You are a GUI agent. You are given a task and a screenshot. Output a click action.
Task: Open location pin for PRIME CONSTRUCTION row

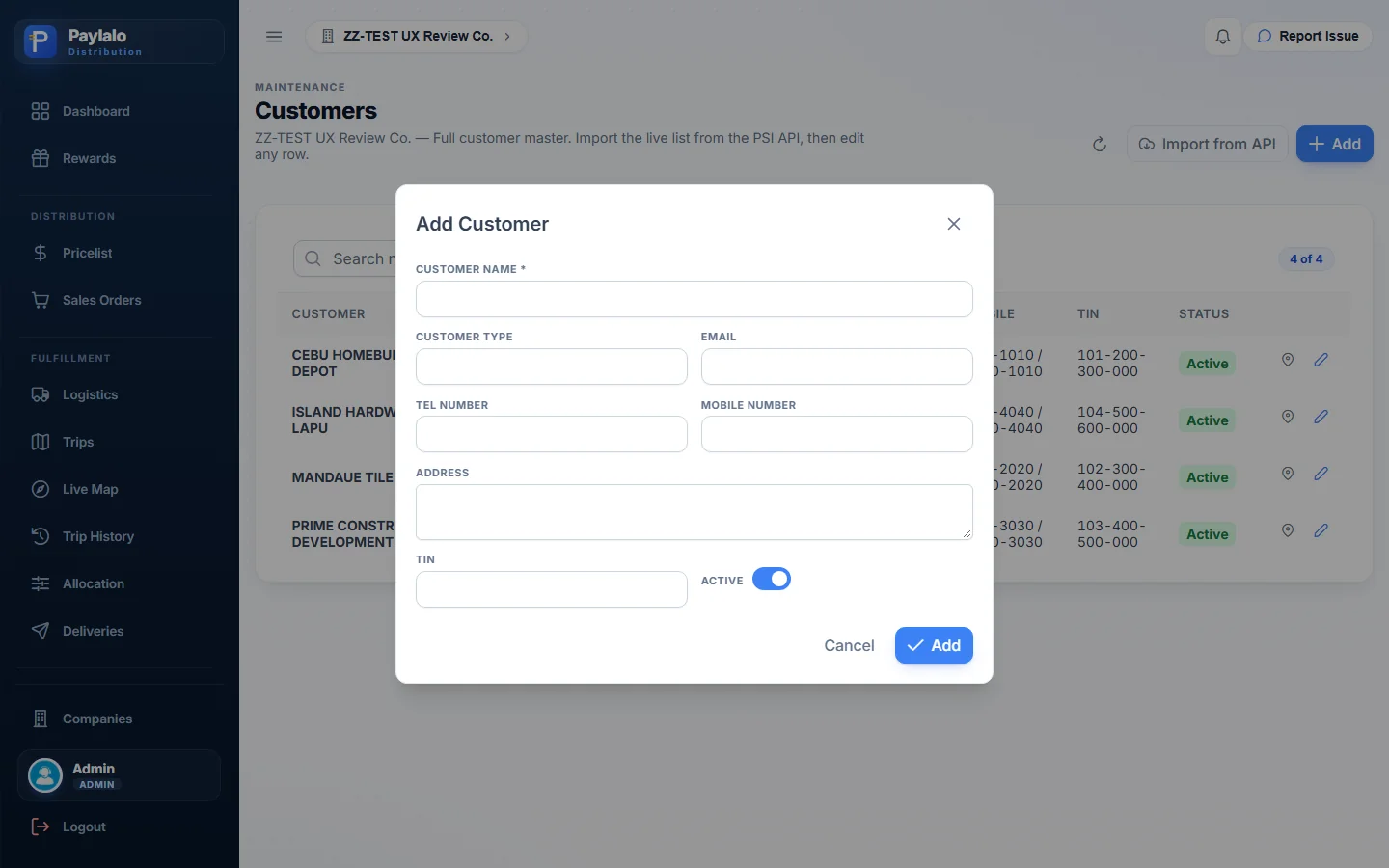click(x=1288, y=530)
